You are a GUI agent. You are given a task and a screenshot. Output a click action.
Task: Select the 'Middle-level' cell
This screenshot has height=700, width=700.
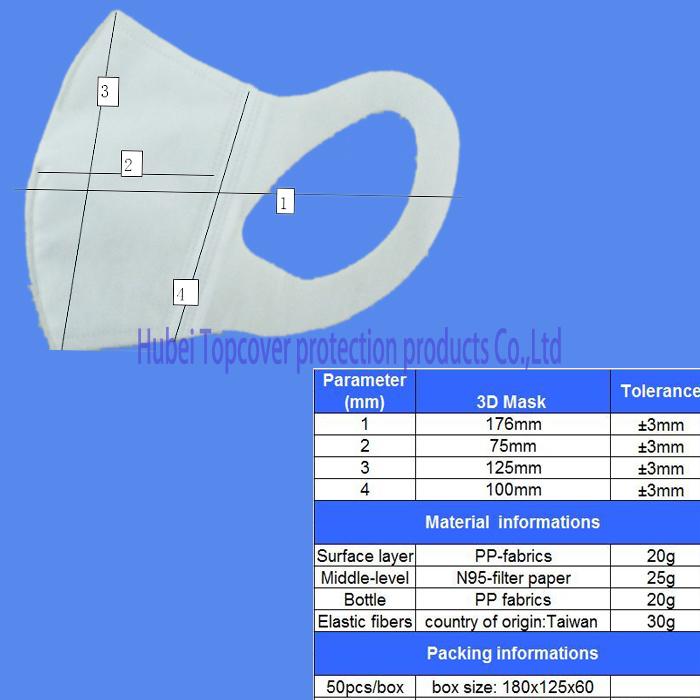coord(365,577)
